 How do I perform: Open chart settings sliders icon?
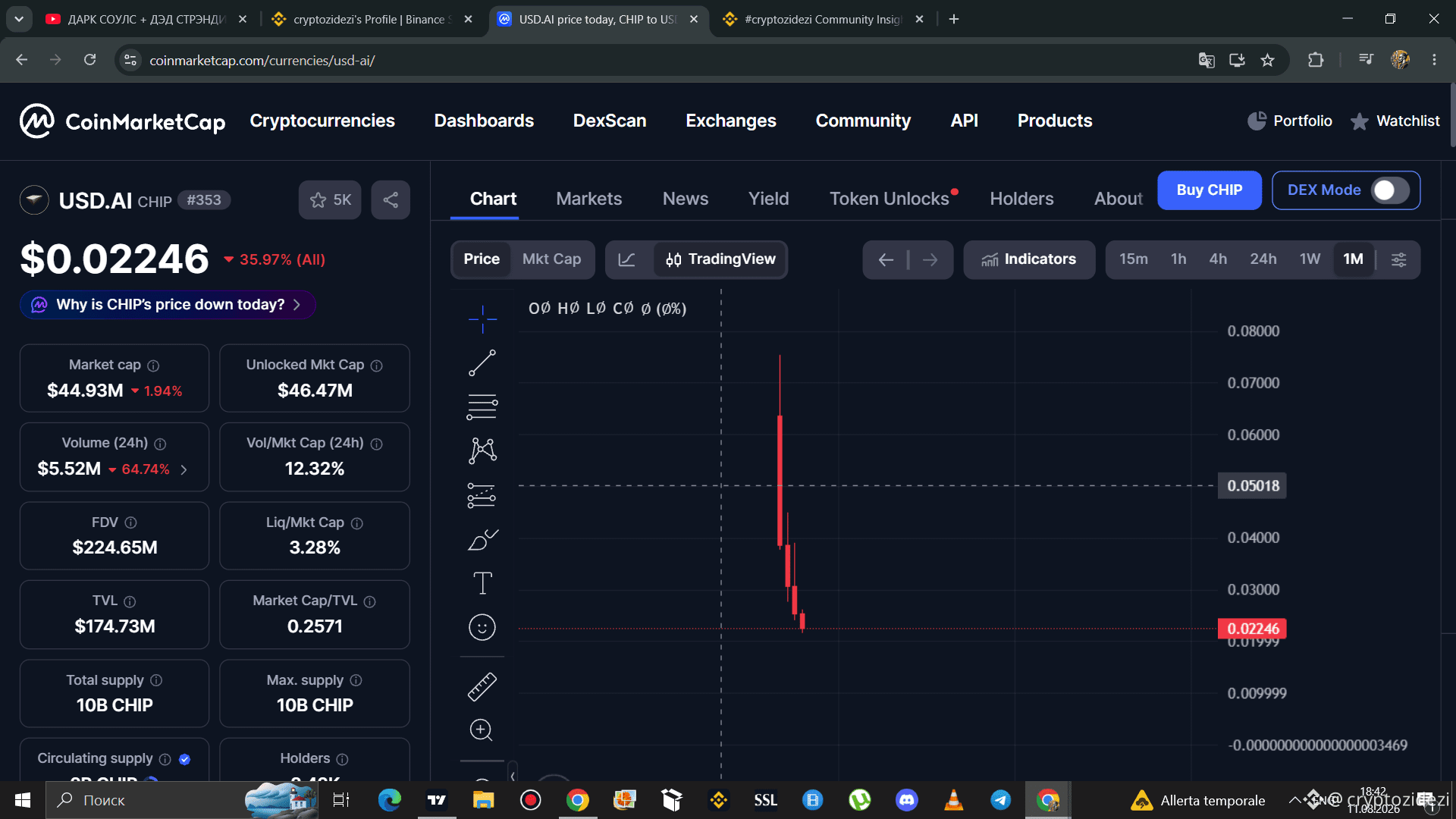pyautogui.click(x=1399, y=260)
